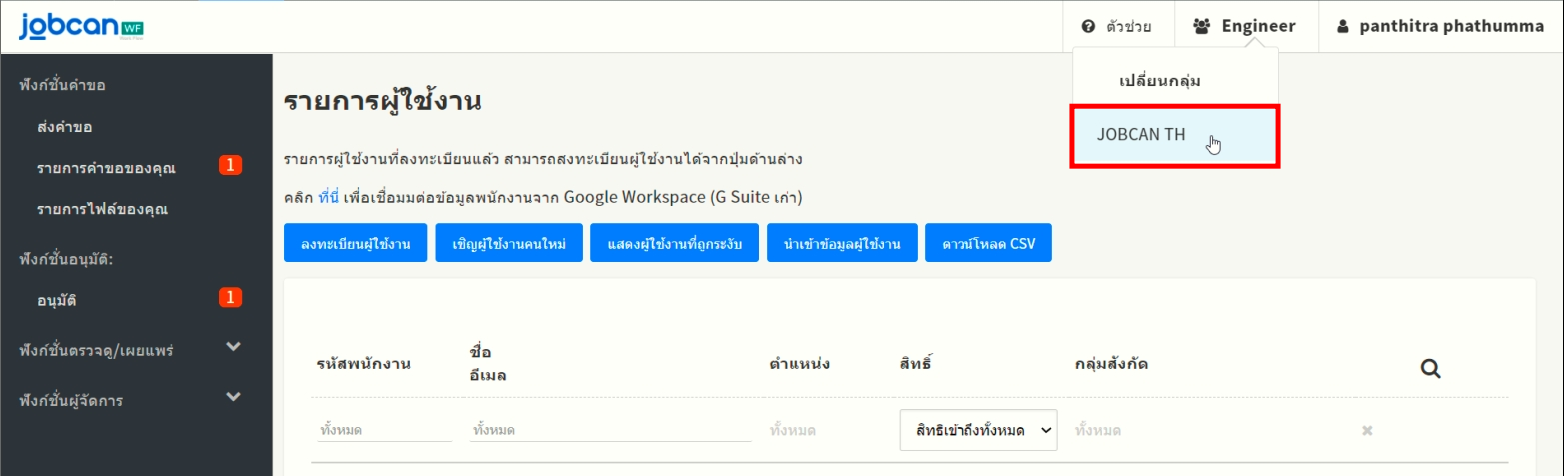Open the สิทธิเข้าถึงทั้งหมด permission dropdown
The height and width of the screenshot is (476, 1564).
[978, 430]
